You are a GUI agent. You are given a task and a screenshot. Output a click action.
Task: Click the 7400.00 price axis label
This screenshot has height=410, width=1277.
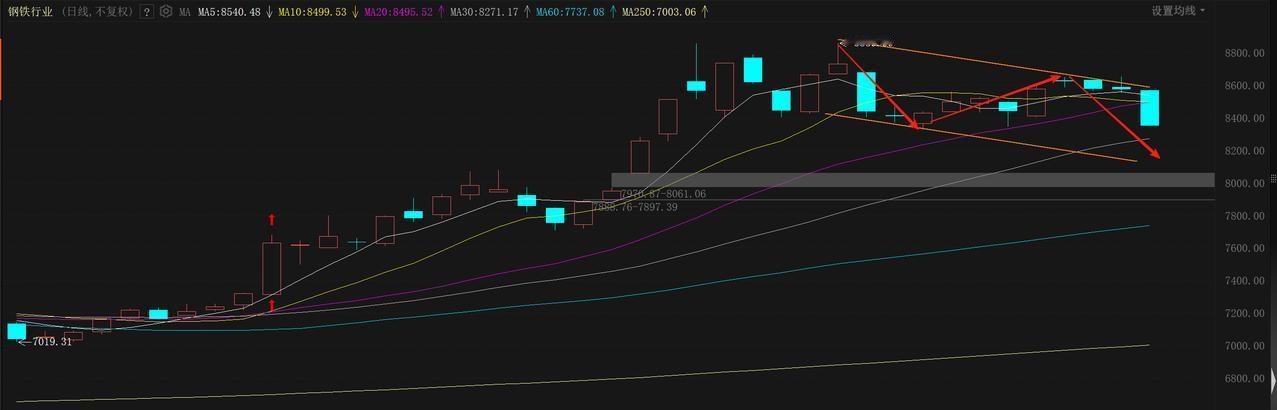(x=1243, y=281)
